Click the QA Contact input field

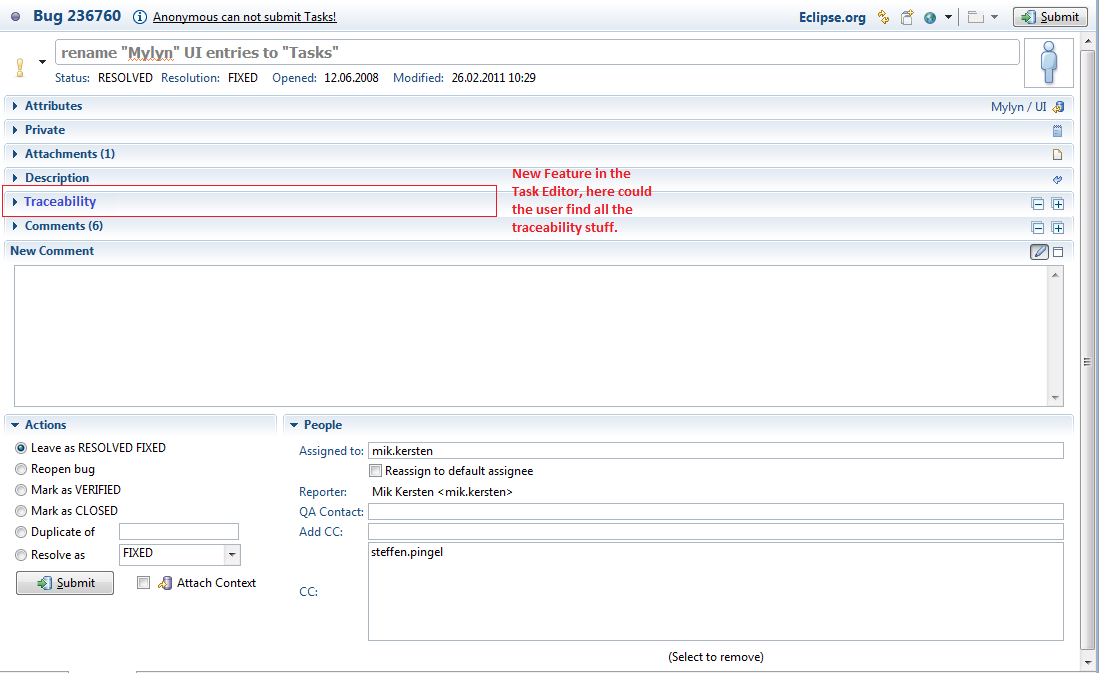pos(716,511)
